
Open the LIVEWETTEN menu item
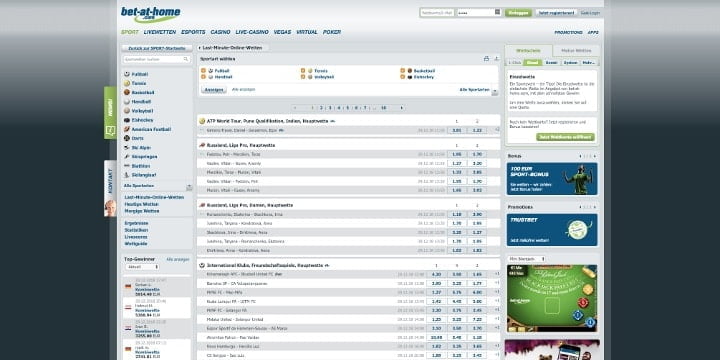(x=159, y=32)
